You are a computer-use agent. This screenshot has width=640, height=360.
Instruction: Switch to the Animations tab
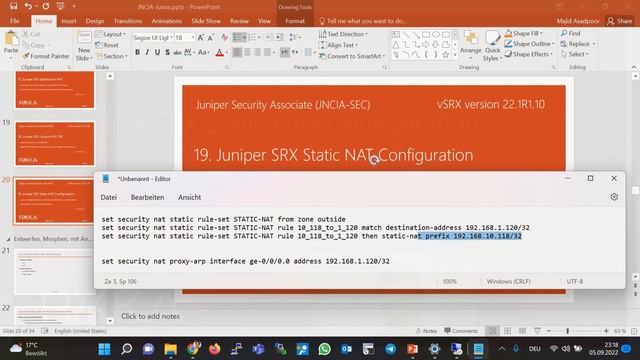tap(167, 21)
